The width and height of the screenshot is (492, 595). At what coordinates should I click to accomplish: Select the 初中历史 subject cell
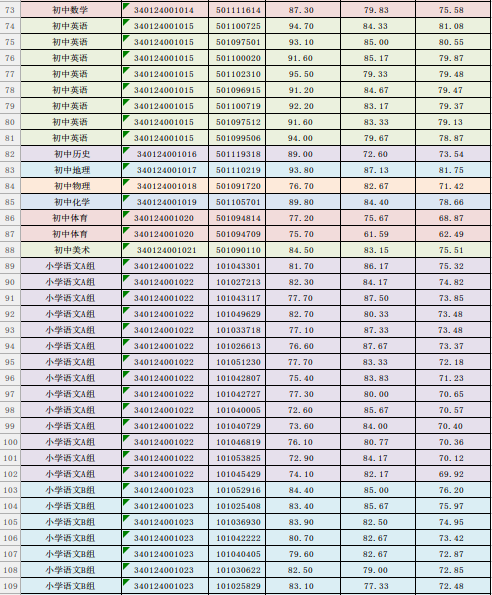pyautogui.click(x=71, y=154)
